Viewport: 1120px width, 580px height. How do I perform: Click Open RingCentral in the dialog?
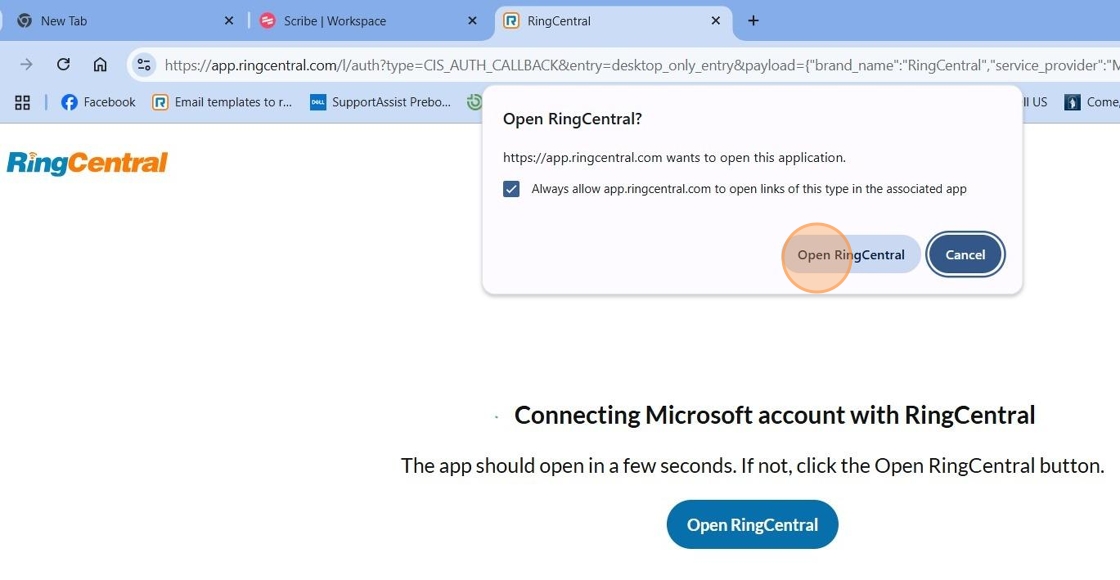point(851,255)
